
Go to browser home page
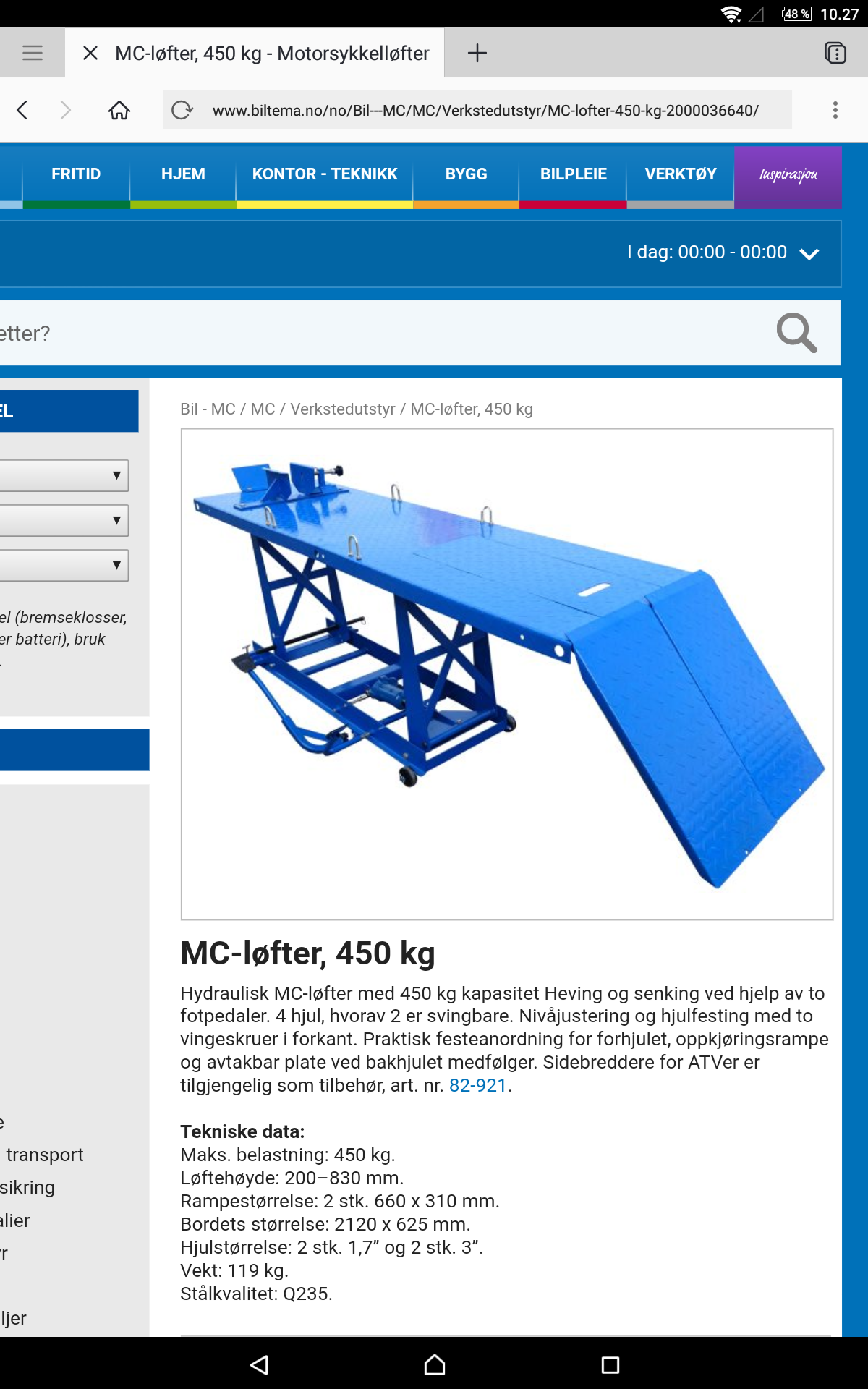coord(119,110)
